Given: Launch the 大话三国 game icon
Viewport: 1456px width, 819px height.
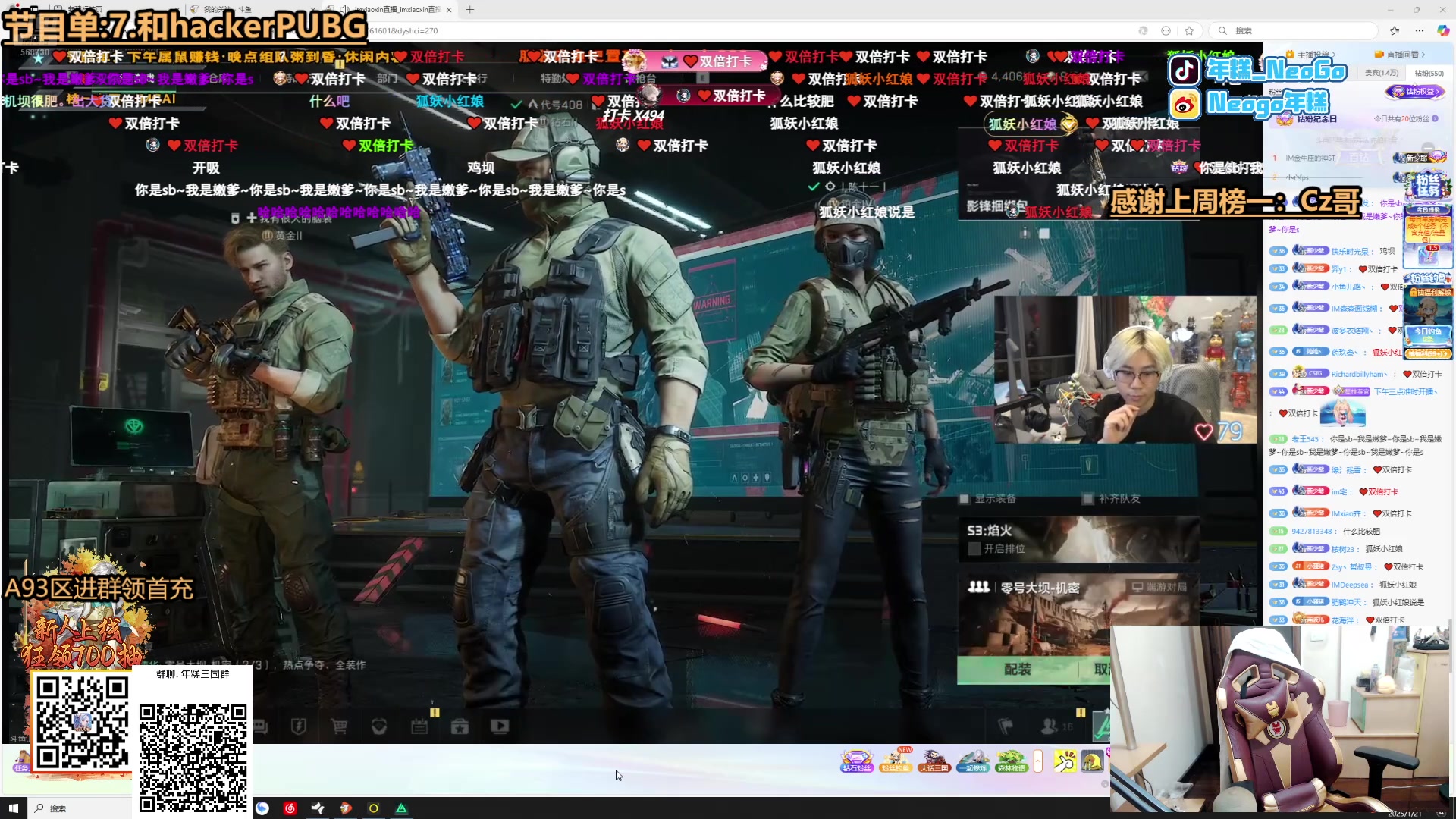Looking at the screenshot, I should (x=934, y=761).
